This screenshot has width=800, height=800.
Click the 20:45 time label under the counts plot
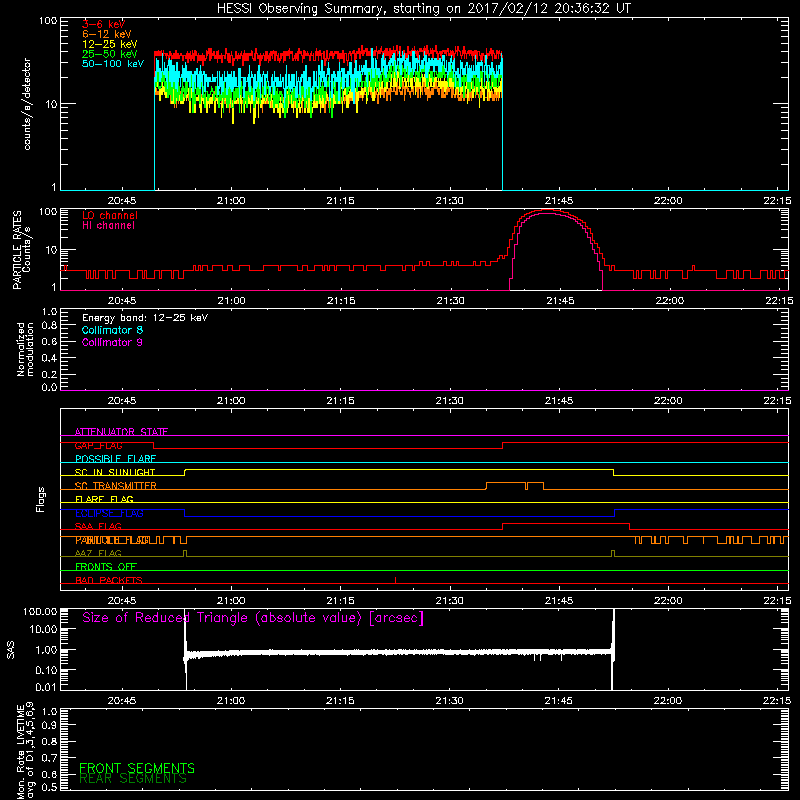pyautogui.click(x=122, y=201)
